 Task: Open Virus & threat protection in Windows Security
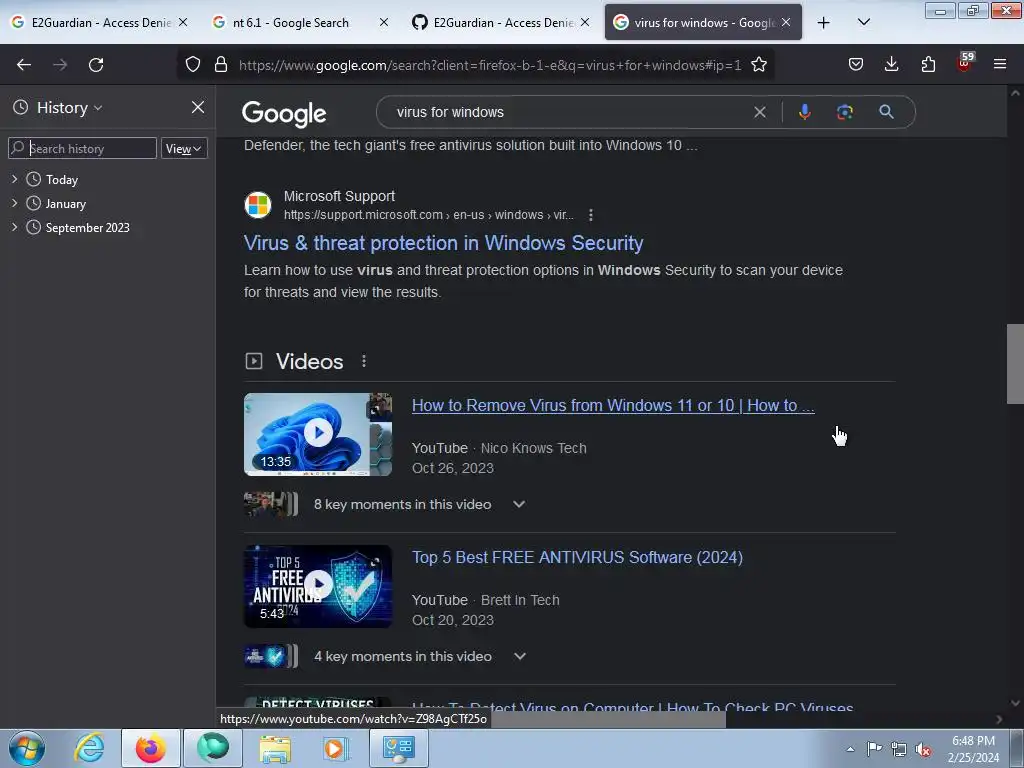[443, 243]
